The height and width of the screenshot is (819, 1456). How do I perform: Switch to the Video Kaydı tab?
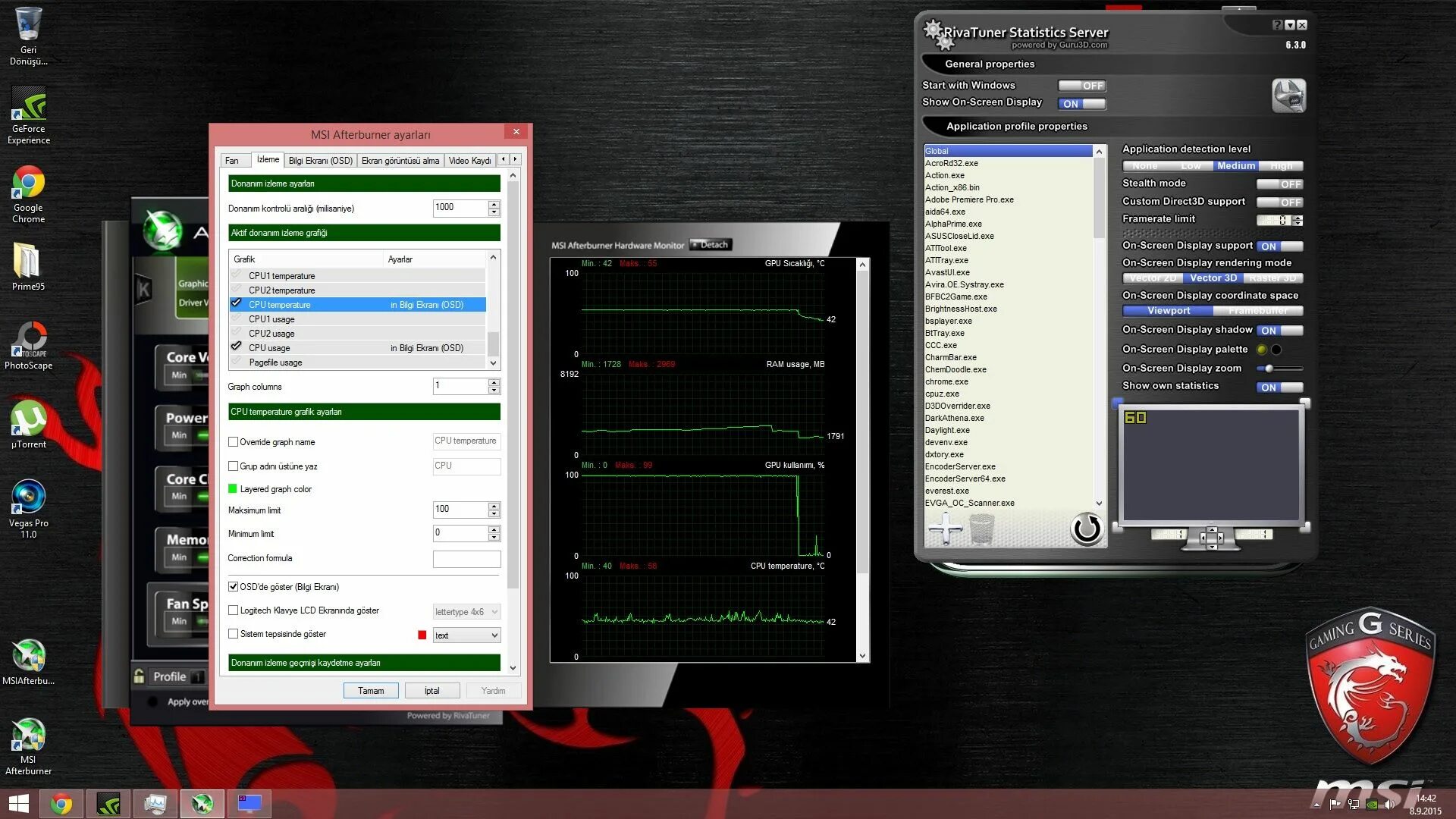469,161
